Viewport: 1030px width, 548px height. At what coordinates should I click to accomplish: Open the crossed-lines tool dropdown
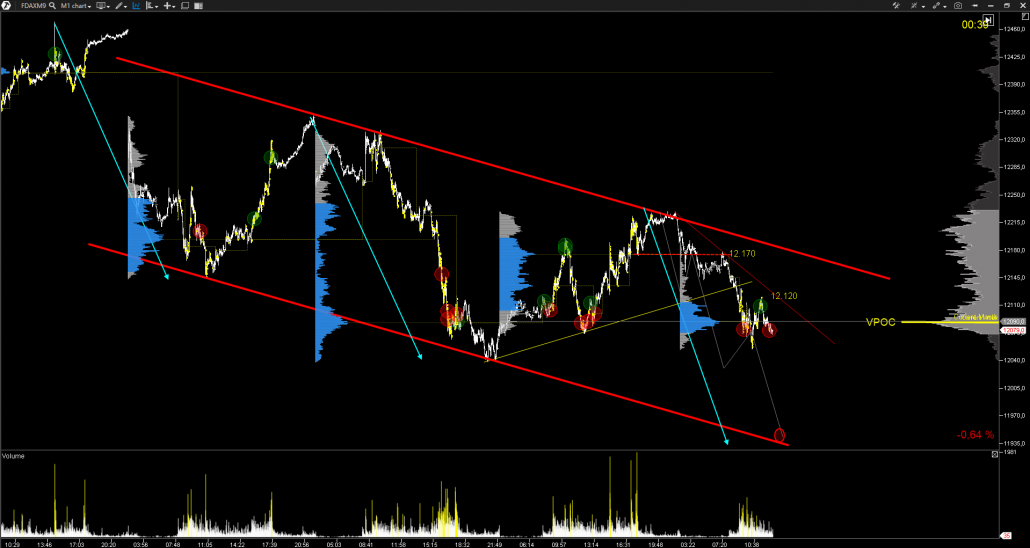tap(917, 5)
